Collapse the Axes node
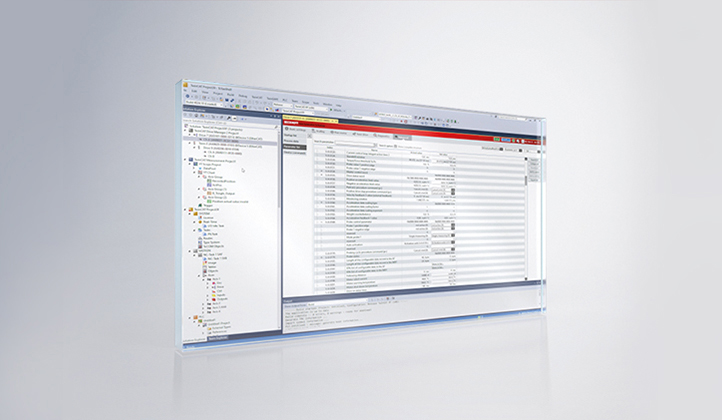 (x=199, y=276)
